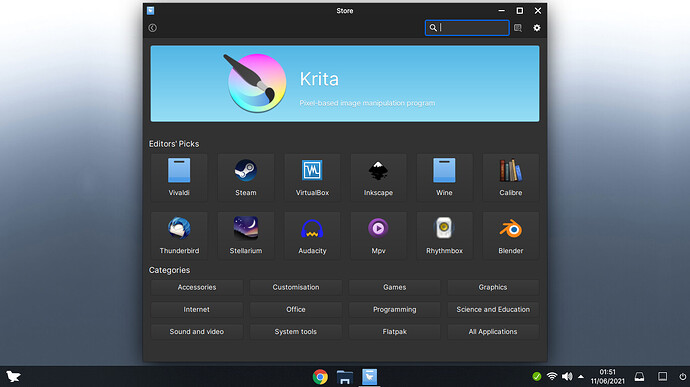Launch Chrome from the taskbar

(x=320, y=377)
